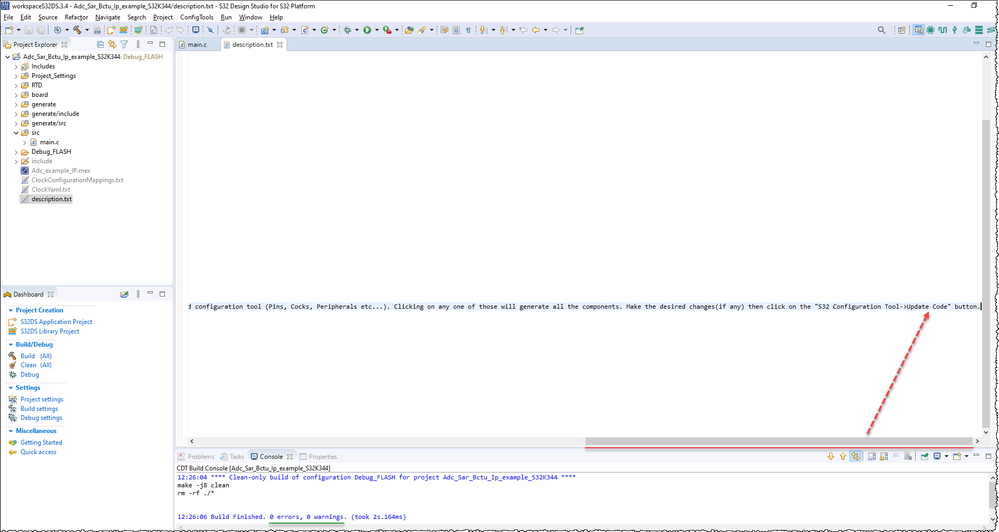This screenshot has height=532, width=999.
Task: Open Project settings in Dashboard
Action: pos(41,399)
